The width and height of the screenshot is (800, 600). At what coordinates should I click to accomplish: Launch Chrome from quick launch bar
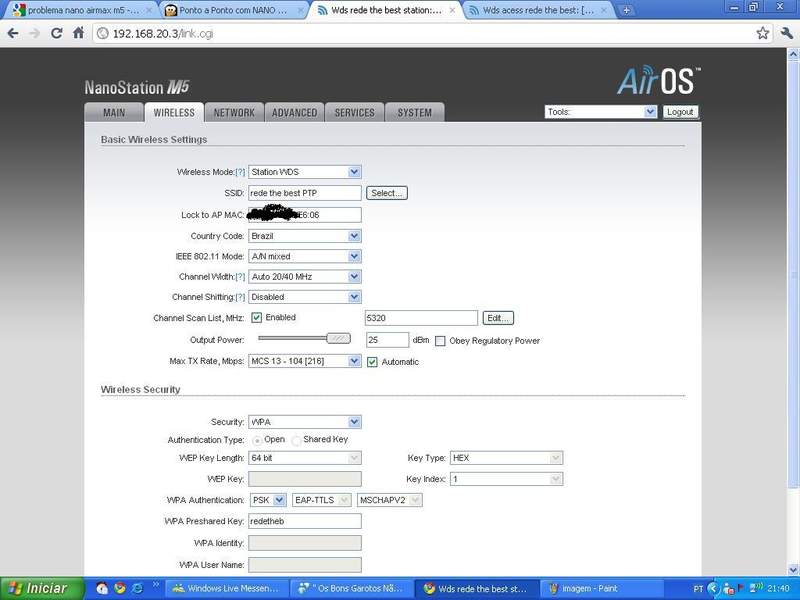point(119,588)
